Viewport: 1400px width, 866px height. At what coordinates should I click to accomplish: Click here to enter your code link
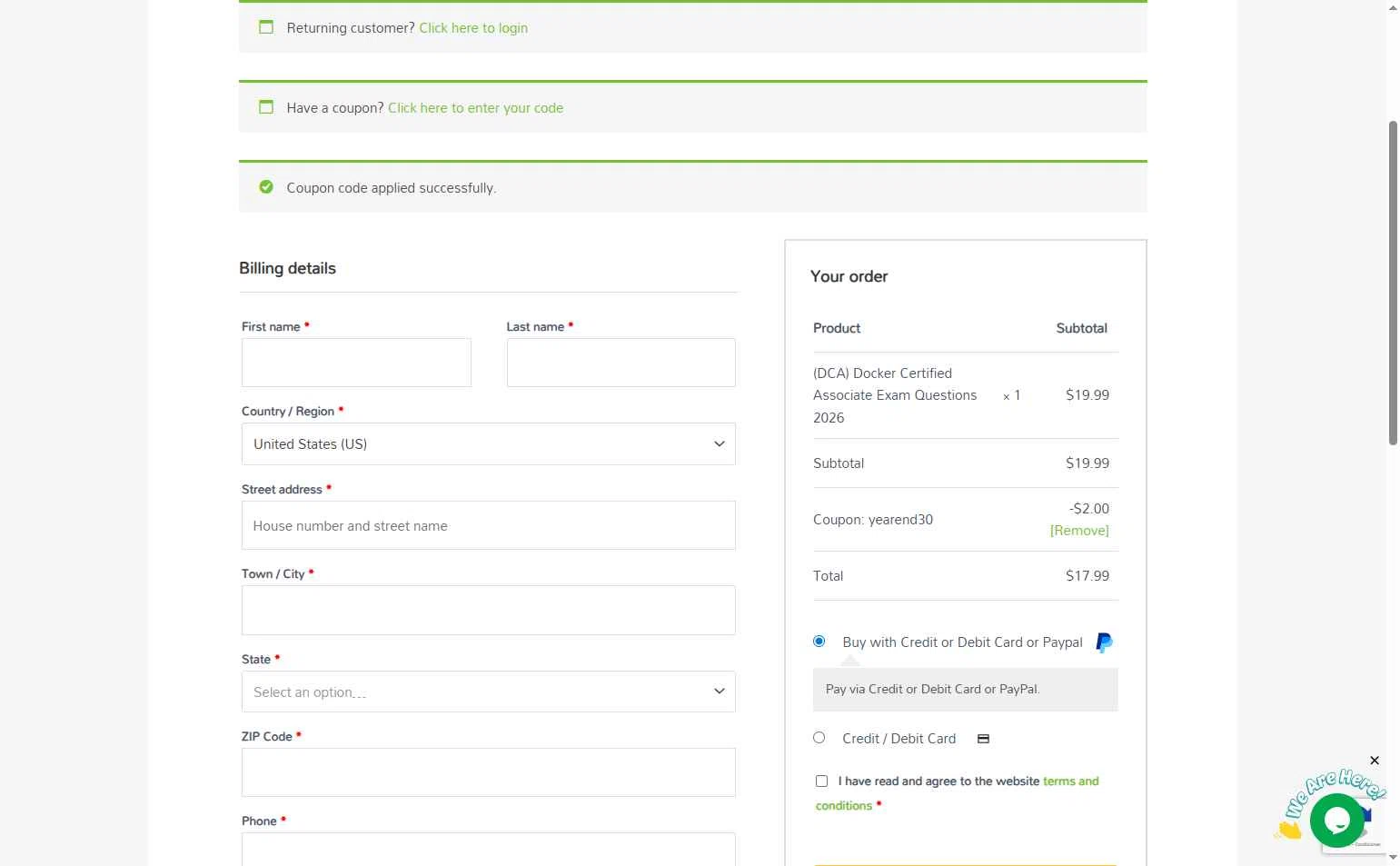pyautogui.click(x=475, y=108)
